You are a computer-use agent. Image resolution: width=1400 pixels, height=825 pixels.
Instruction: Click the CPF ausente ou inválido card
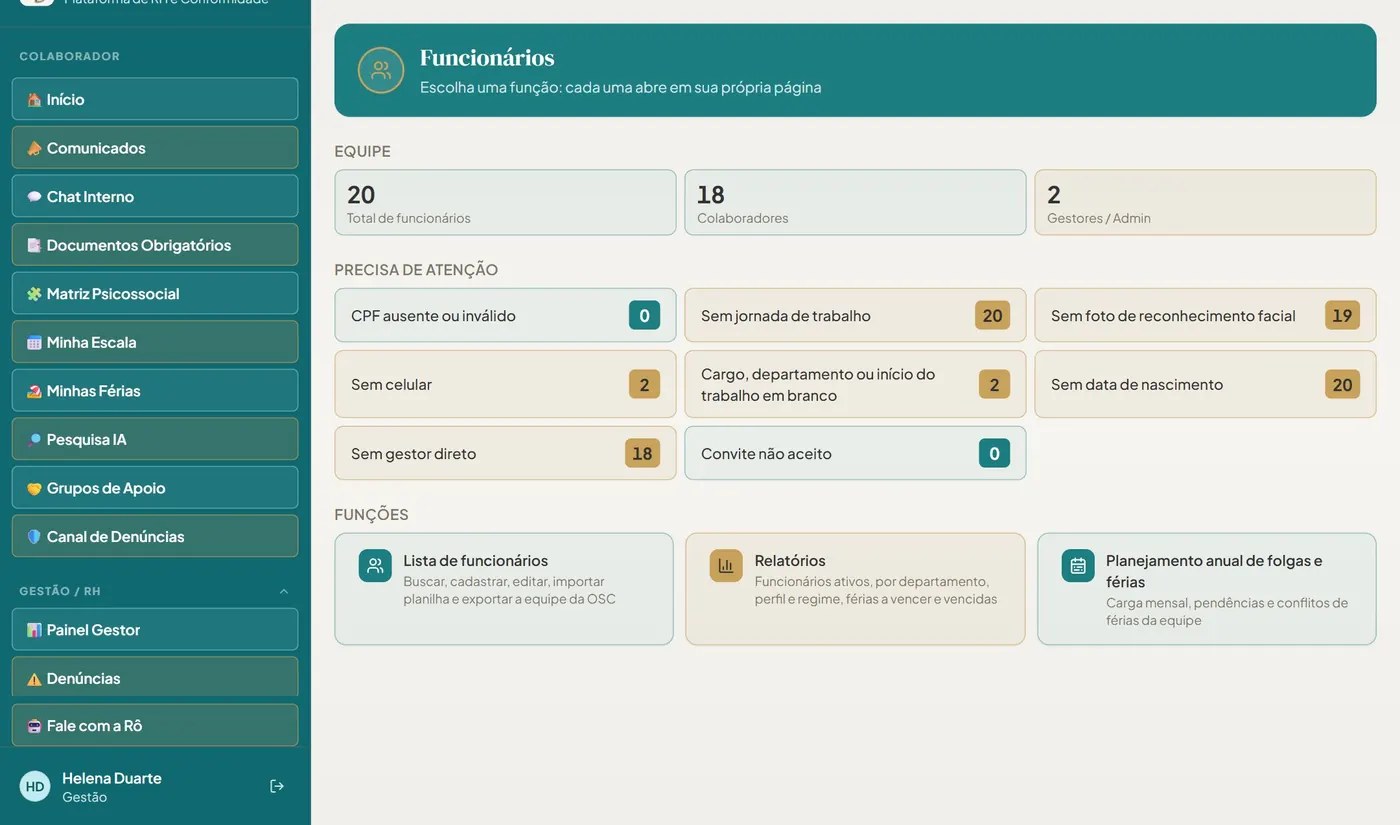click(x=505, y=316)
